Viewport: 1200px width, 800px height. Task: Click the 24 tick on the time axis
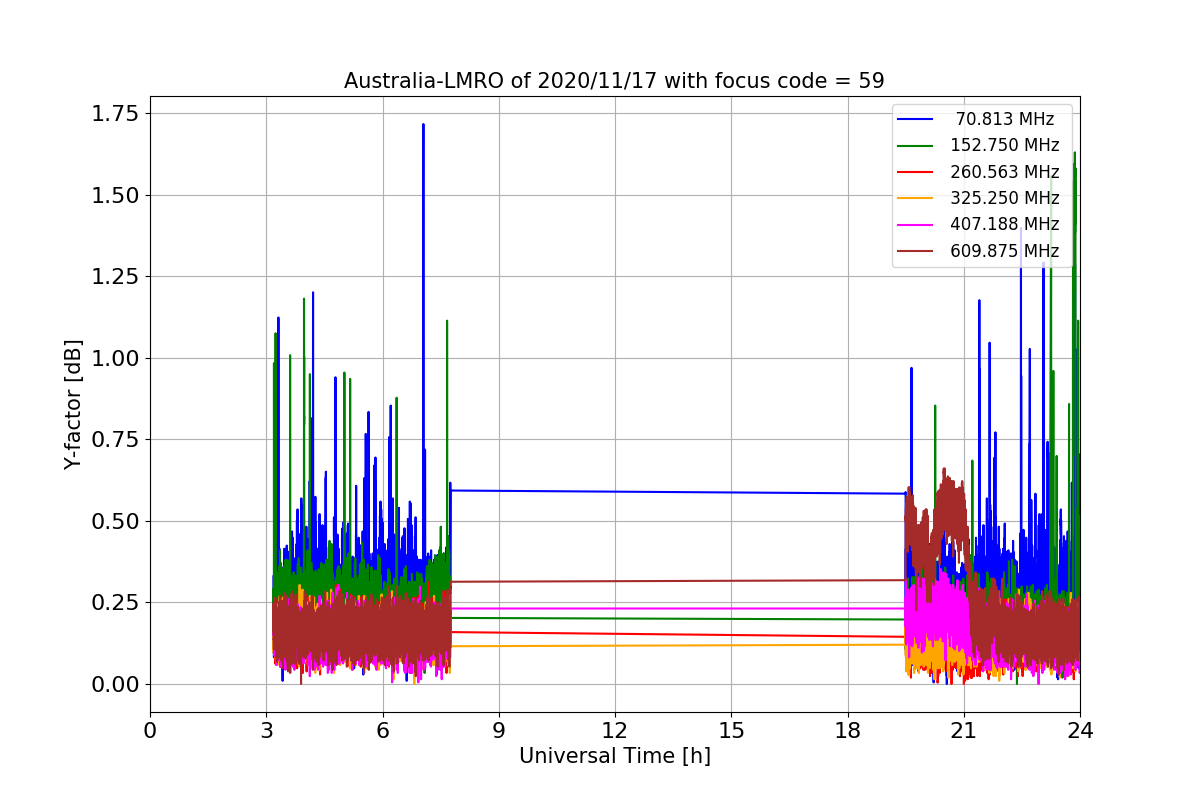1080,731
